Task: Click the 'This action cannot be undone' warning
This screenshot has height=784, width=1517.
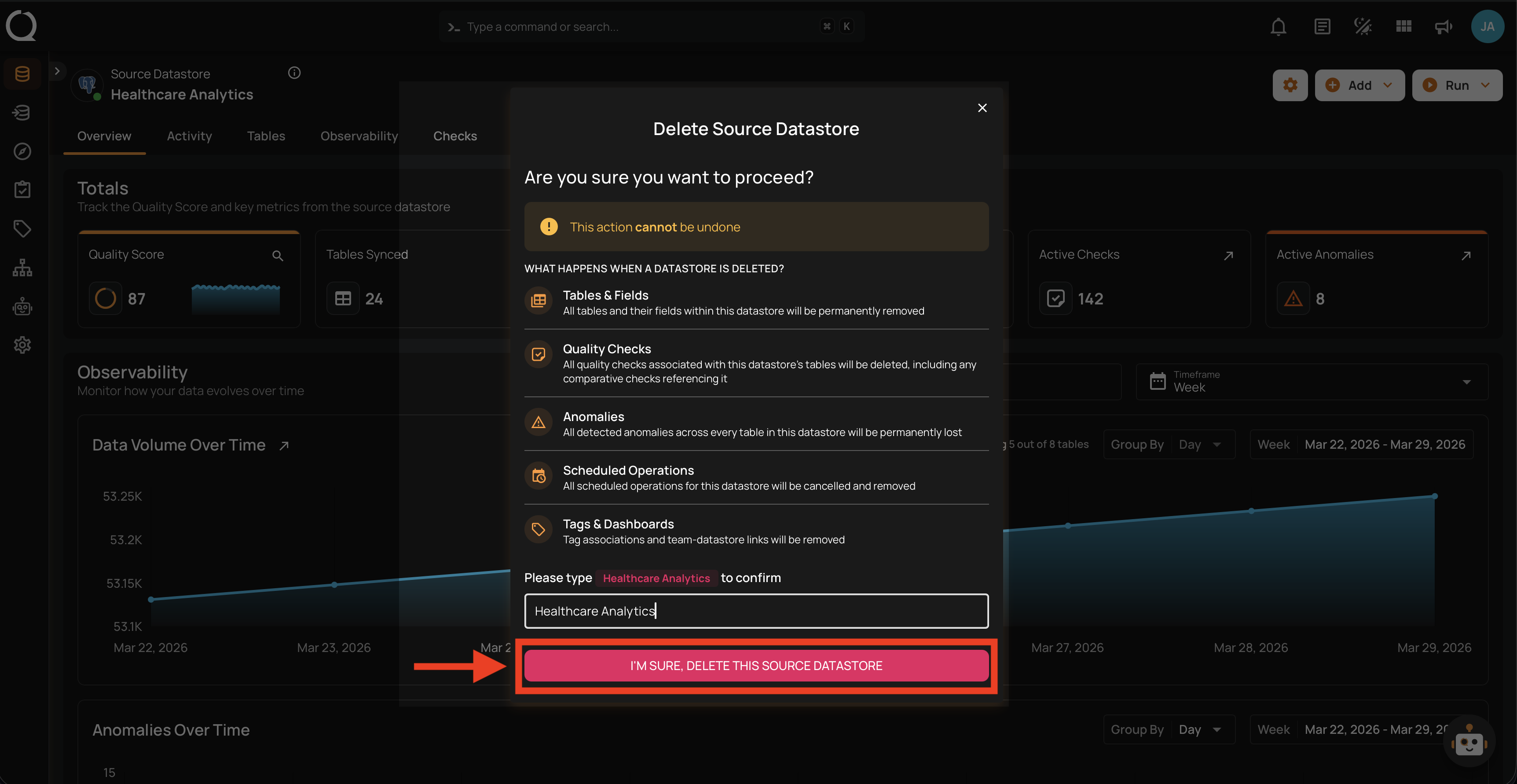Action: pos(756,227)
